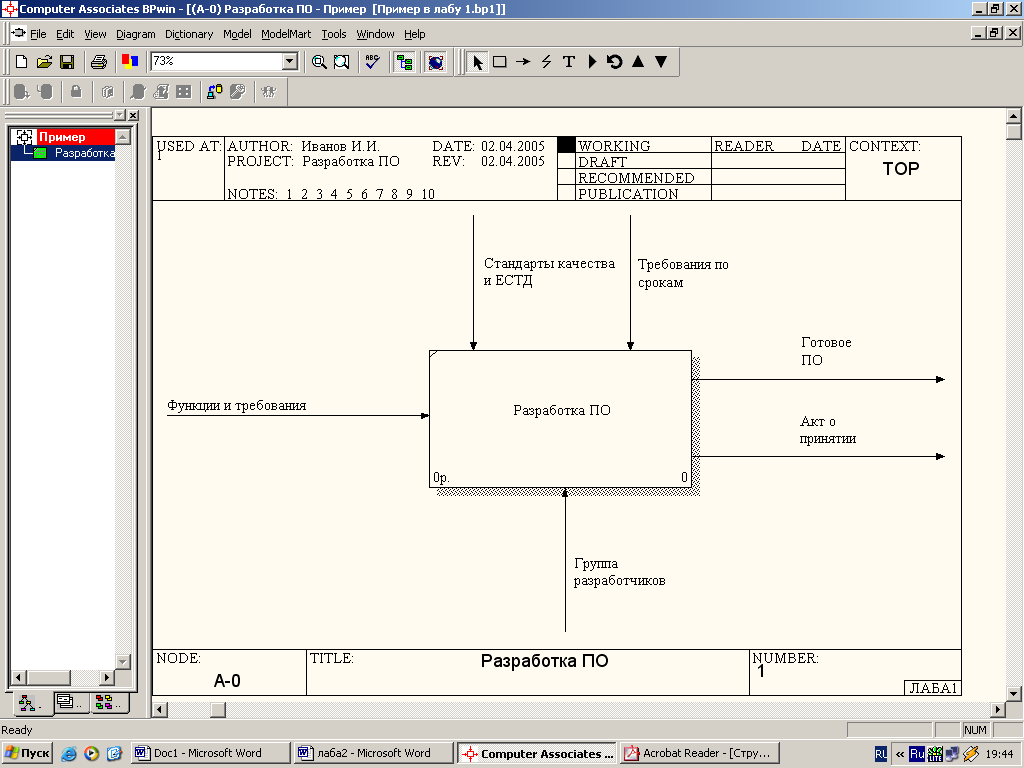Toggle the Model Explorer tree button
Viewport: 1024px width, 768px height.
point(405,62)
